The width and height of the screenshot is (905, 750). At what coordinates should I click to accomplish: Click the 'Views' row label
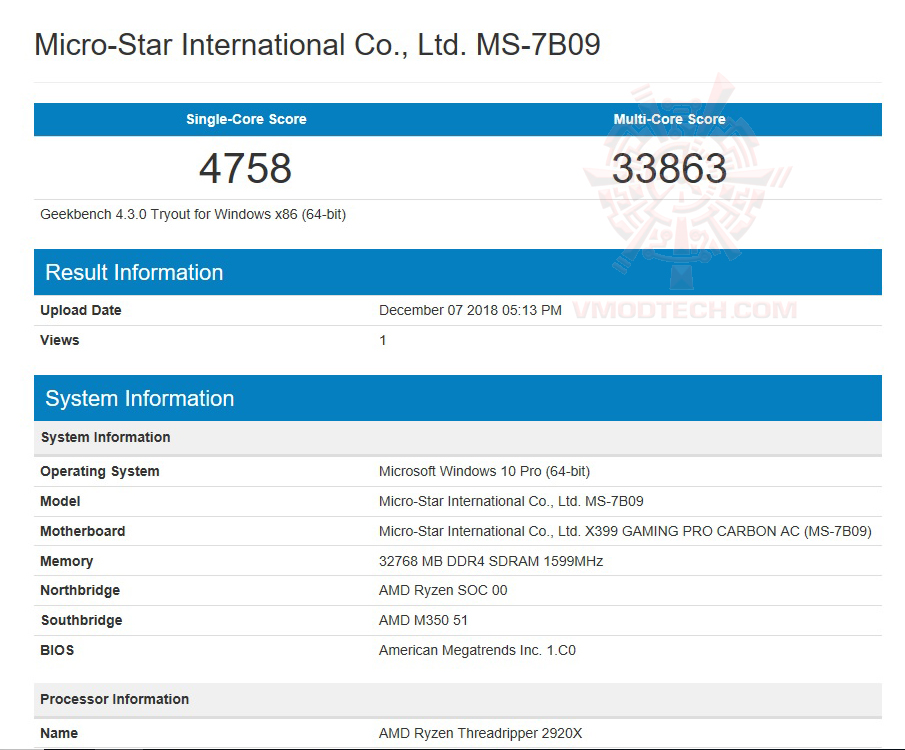59,340
